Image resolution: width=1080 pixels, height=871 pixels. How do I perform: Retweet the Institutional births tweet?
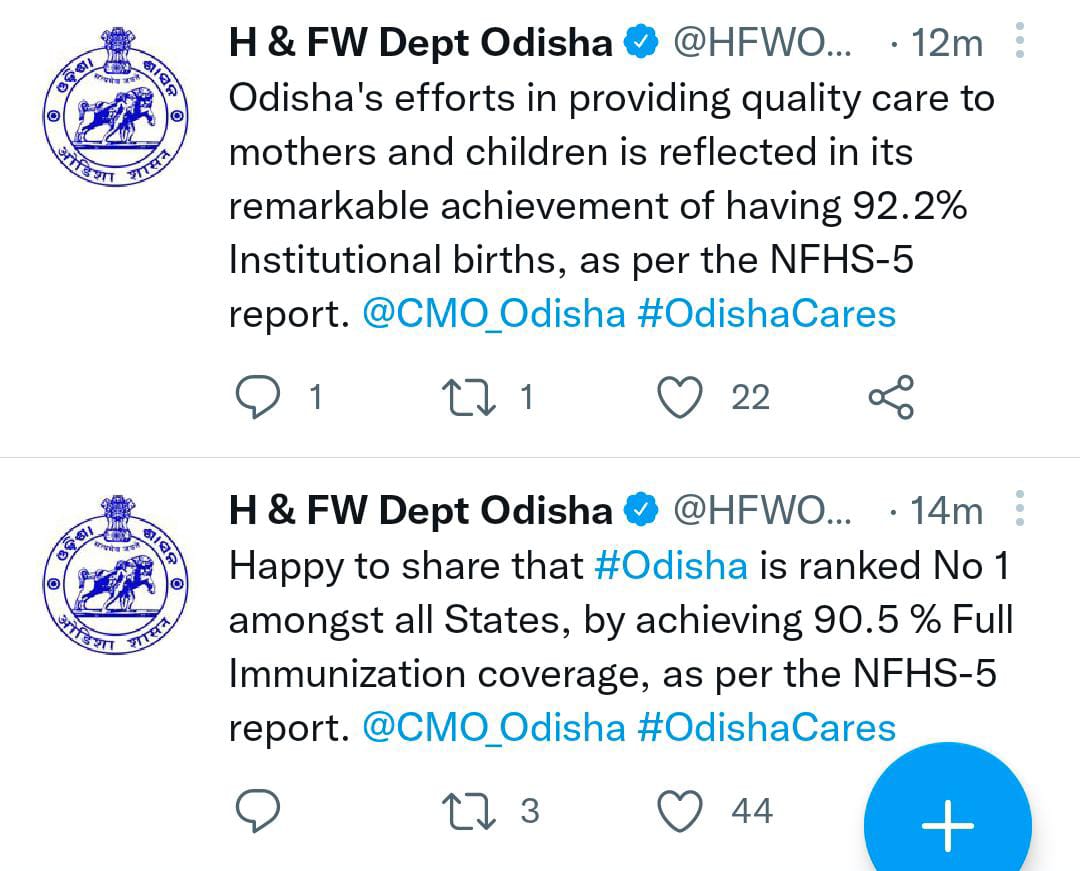tap(468, 398)
